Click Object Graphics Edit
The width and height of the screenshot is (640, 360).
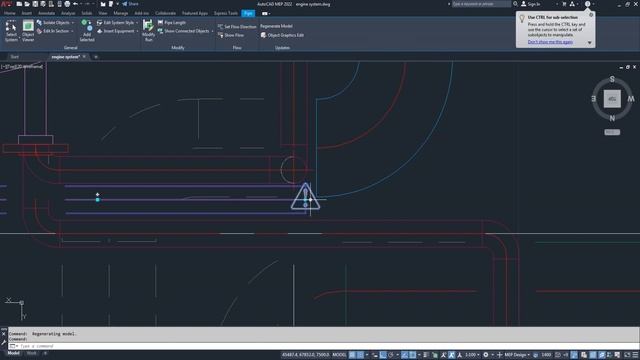282,35
